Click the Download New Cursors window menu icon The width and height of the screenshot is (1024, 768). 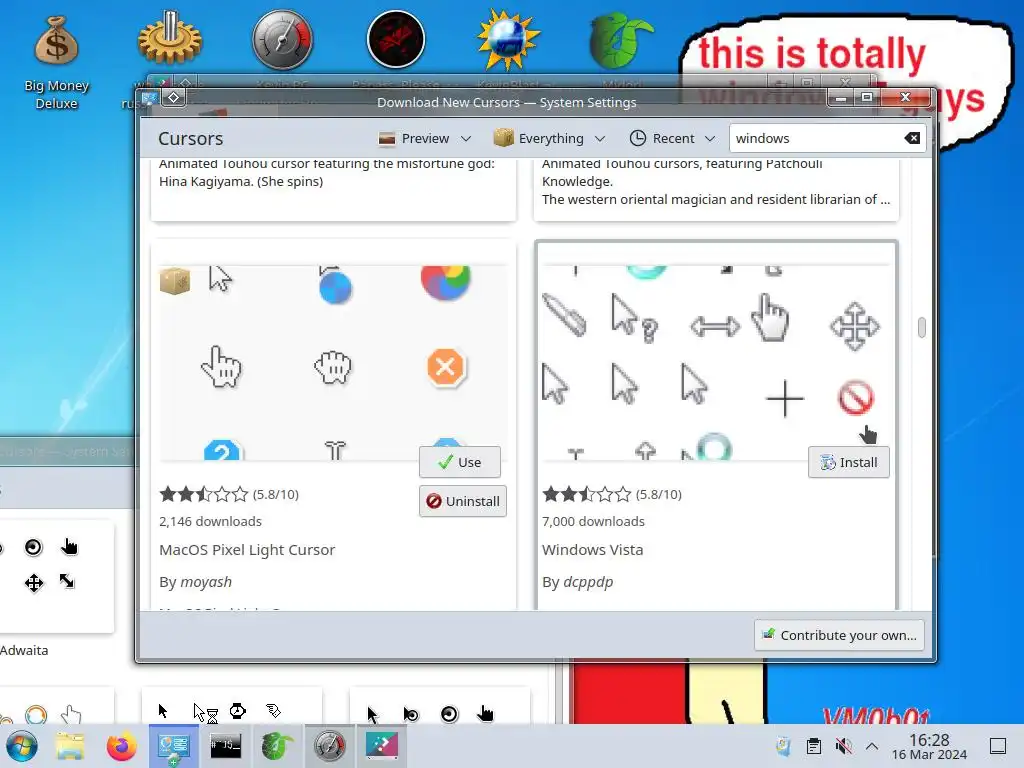[150, 98]
